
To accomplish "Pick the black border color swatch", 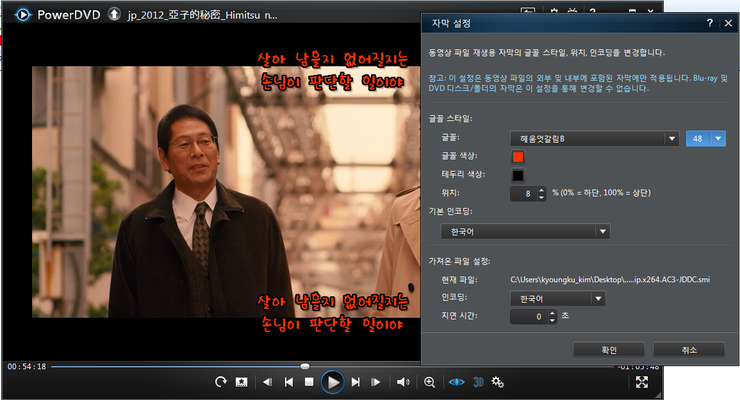I will 518,175.
